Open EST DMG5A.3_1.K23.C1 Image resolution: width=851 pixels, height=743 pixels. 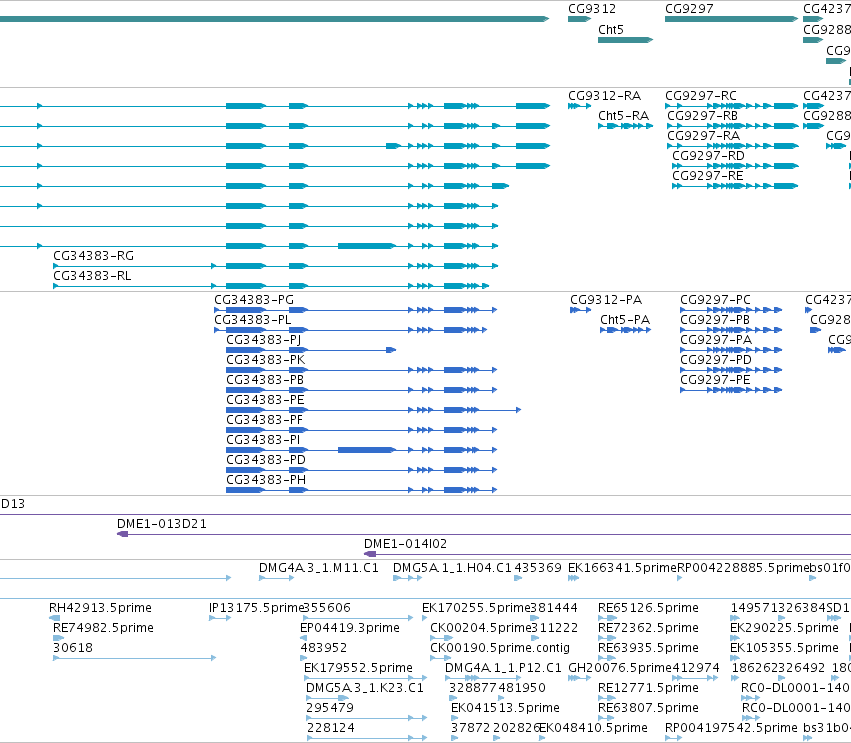[x=365, y=688]
